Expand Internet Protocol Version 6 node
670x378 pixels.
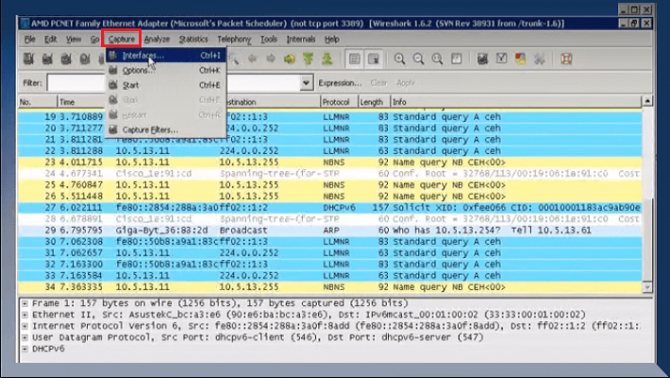25,326
